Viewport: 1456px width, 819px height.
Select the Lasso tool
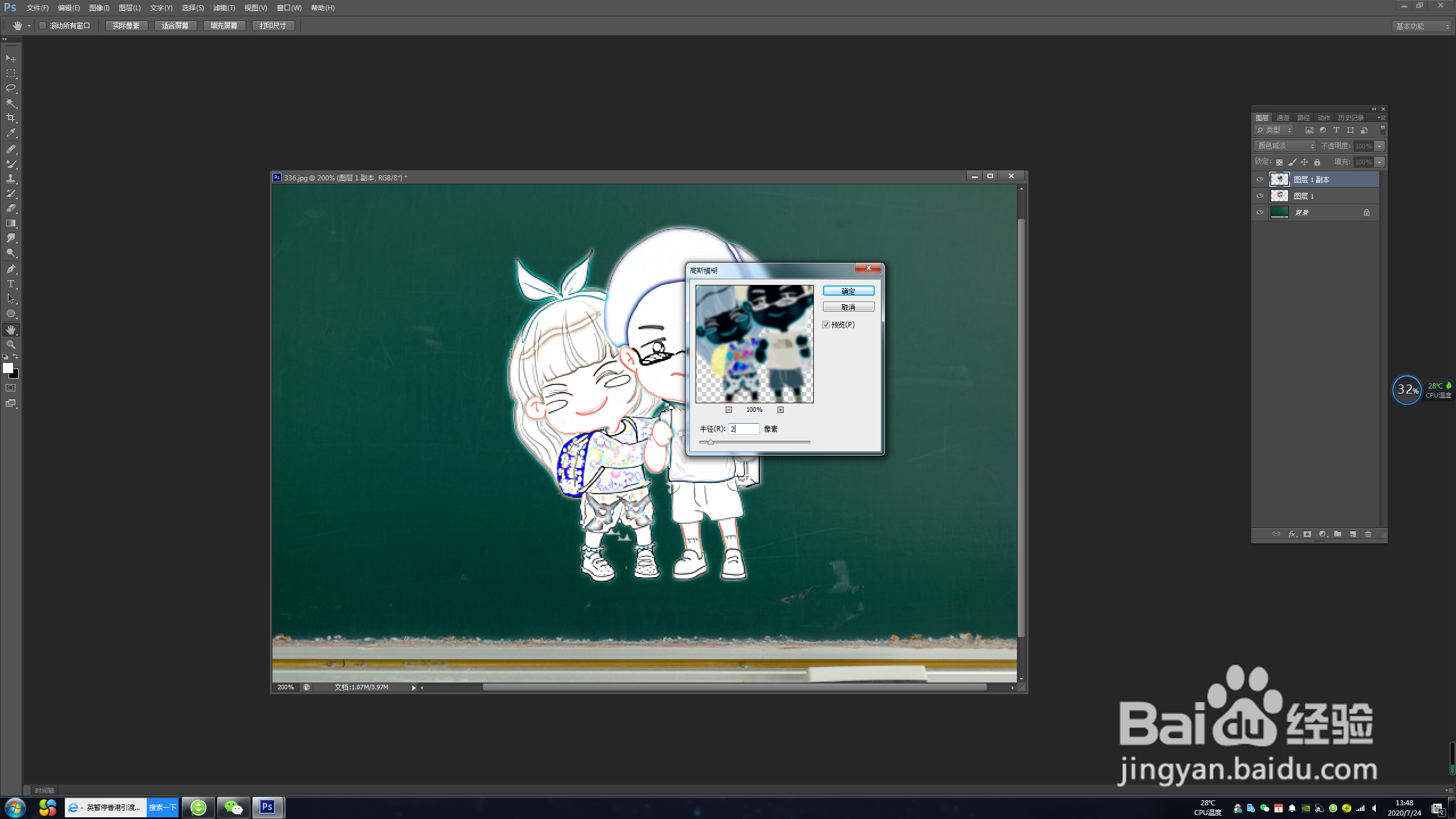click(11, 88)
